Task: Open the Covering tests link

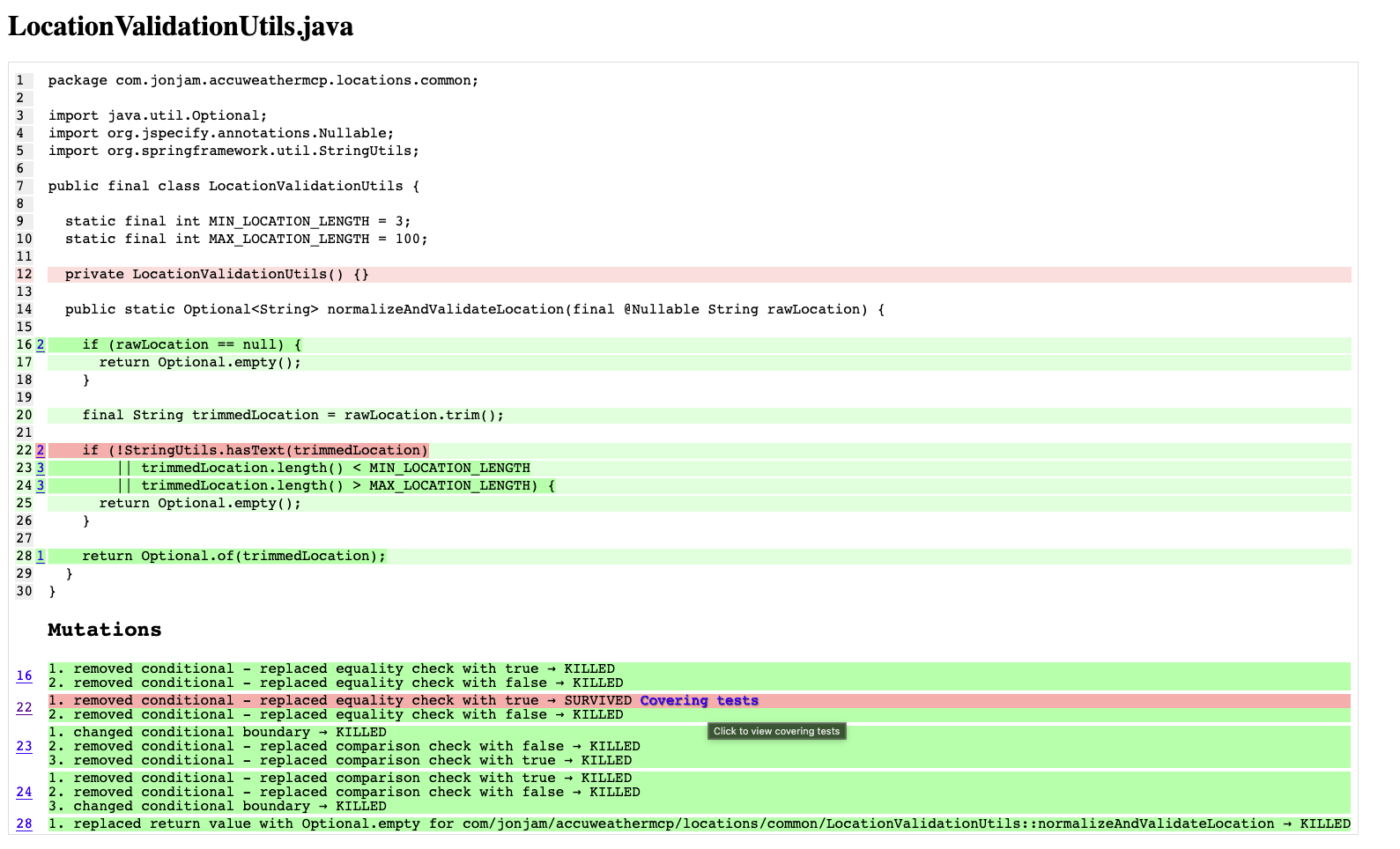Action: (x=699, y=701)
